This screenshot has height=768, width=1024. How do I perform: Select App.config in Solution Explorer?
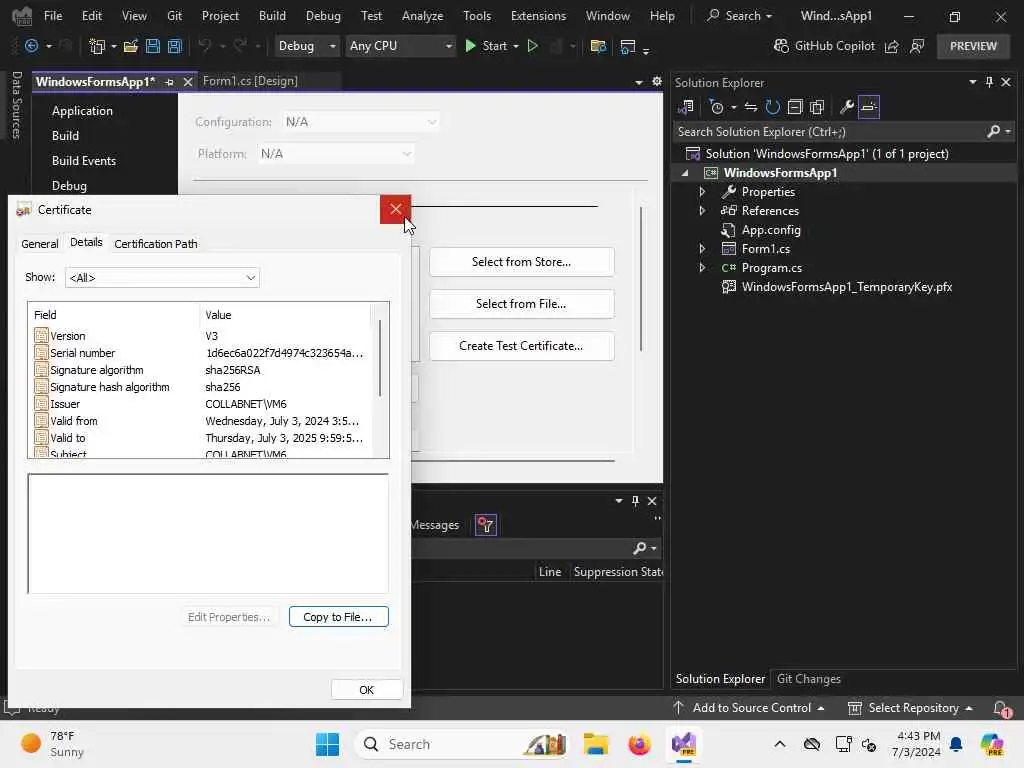[771, 230]
